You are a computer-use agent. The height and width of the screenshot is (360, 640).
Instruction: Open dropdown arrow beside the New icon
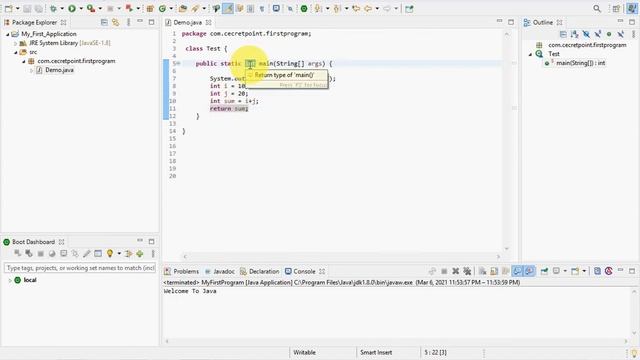[x=18, y=8]
